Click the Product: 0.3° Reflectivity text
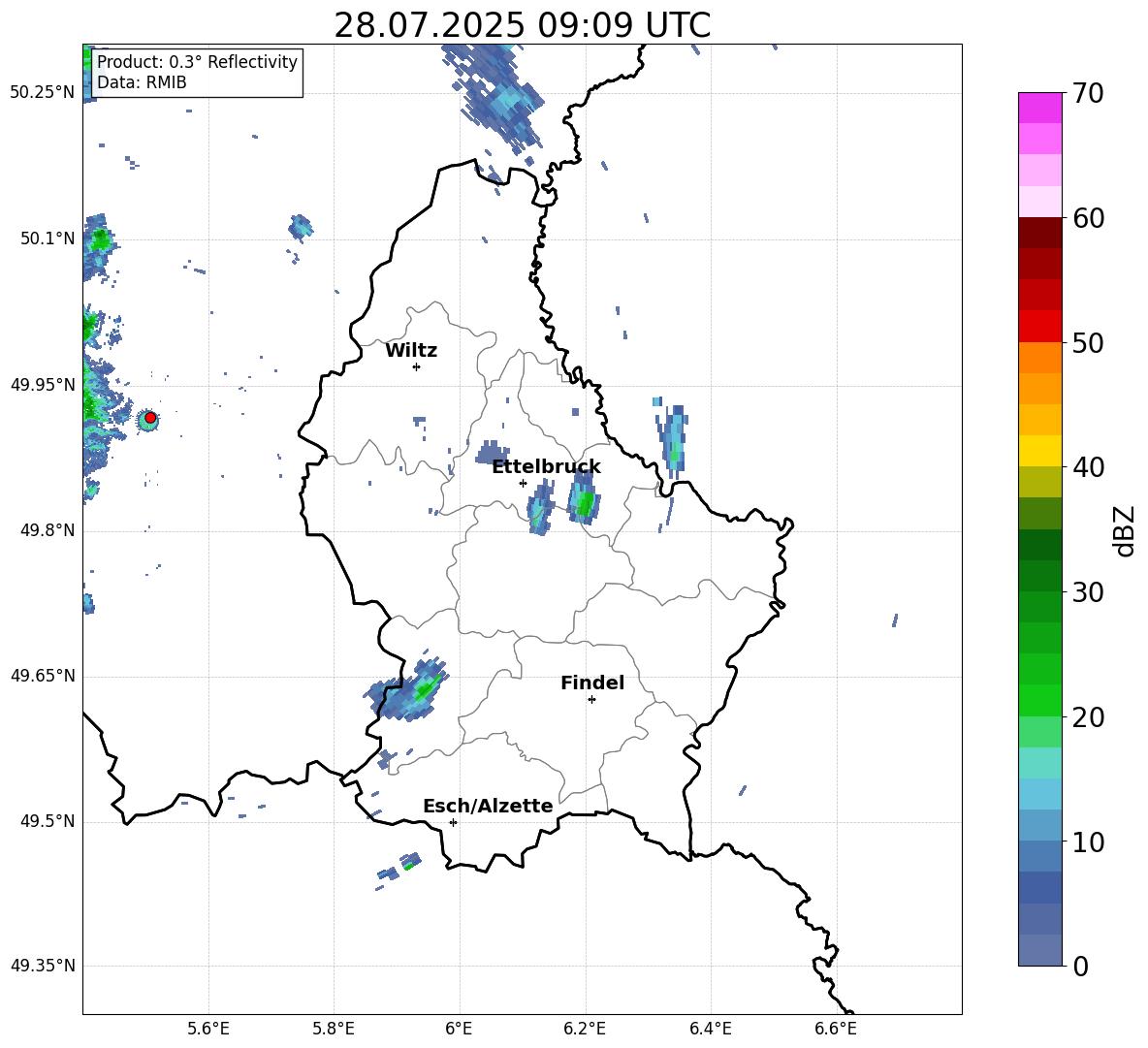 coord(197,61)
